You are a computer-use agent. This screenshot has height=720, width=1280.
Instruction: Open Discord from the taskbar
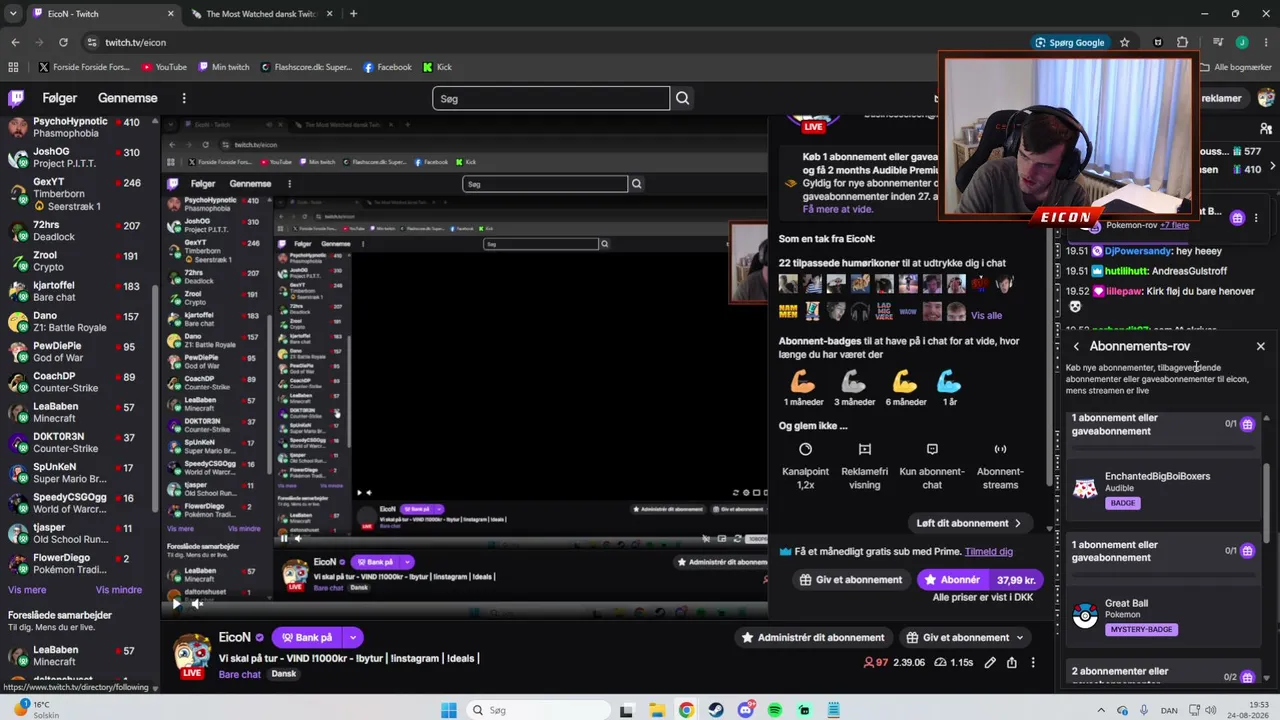click(746, 710)
